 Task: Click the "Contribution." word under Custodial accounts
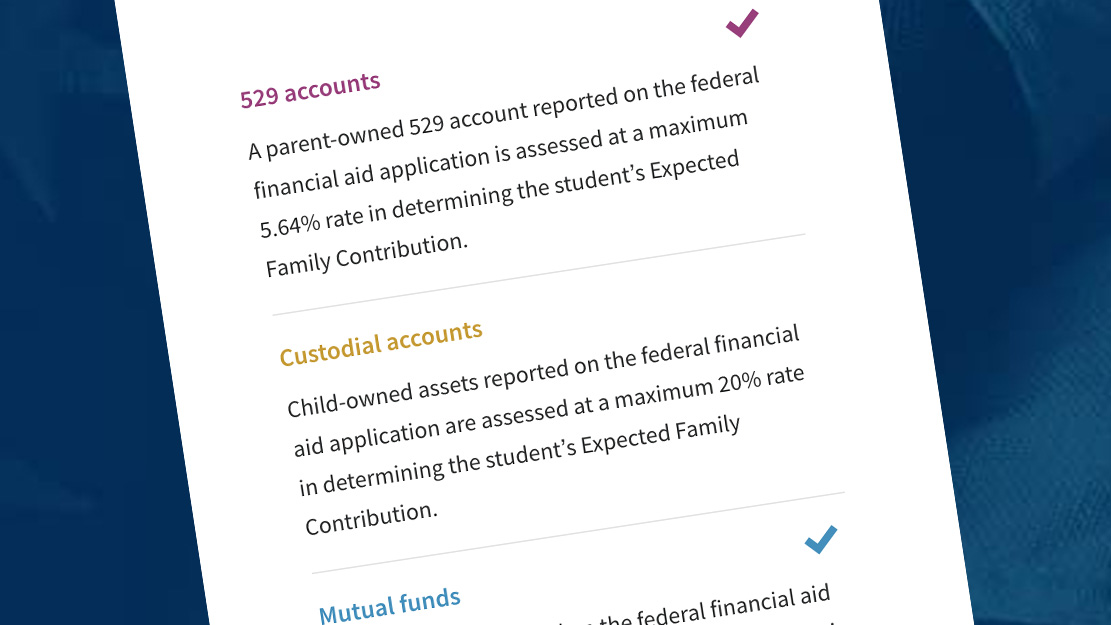[x=371, y=517]
